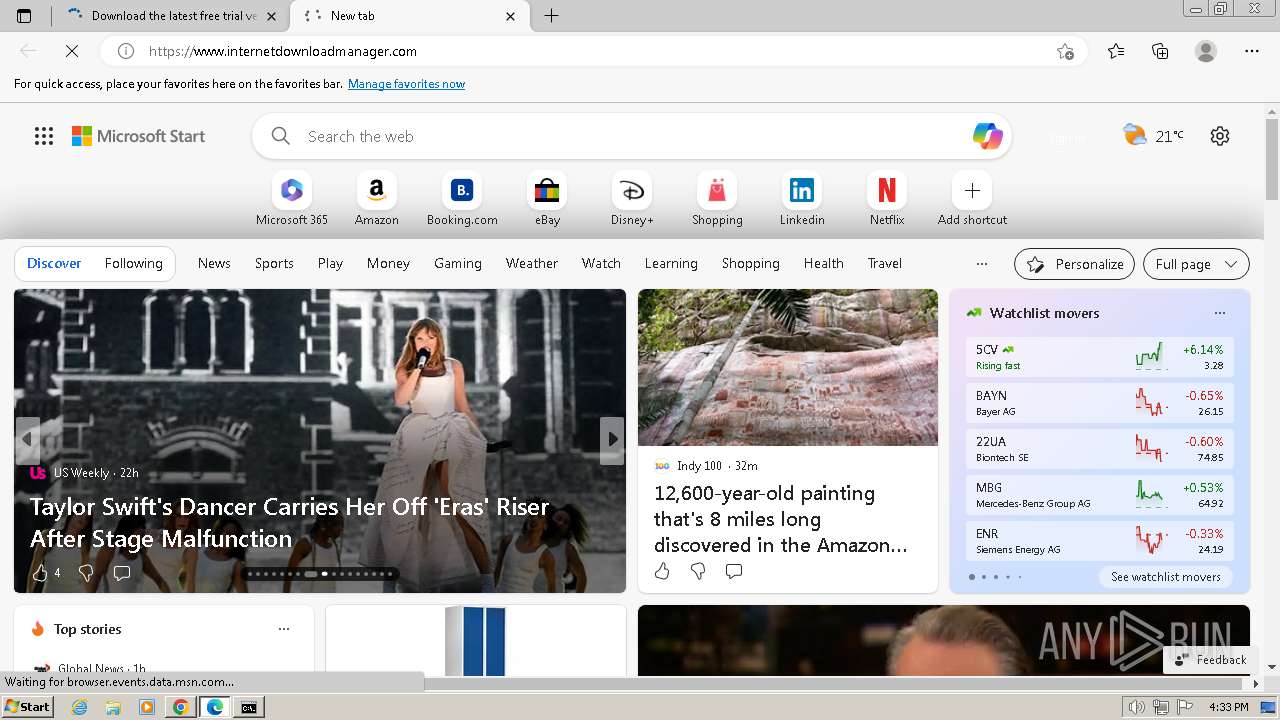Open the Collections icon
This screenshot has width=1280, height=720.
click(x=1160, y=51)
